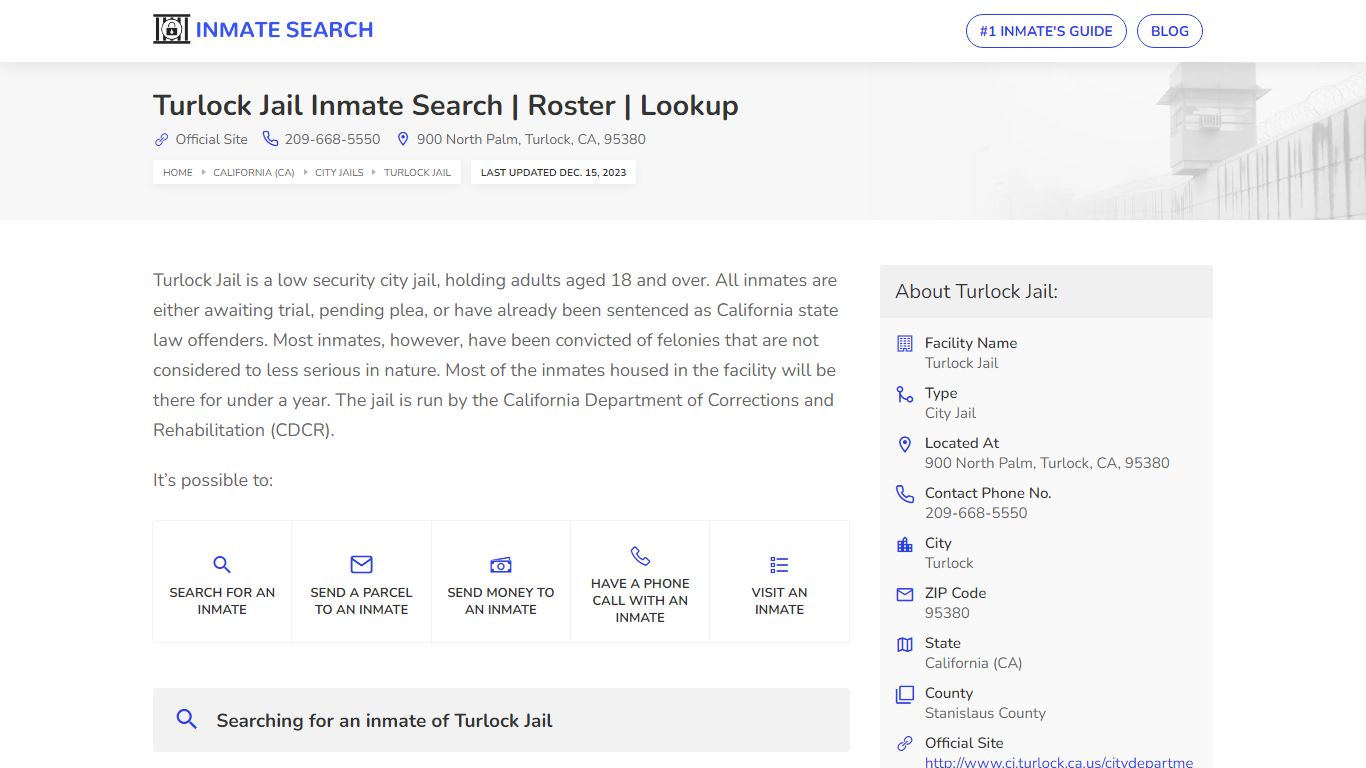Click the phone icon beside 209-668-5550 in header
Screen dimensions: 1366x768
(270, 139)
